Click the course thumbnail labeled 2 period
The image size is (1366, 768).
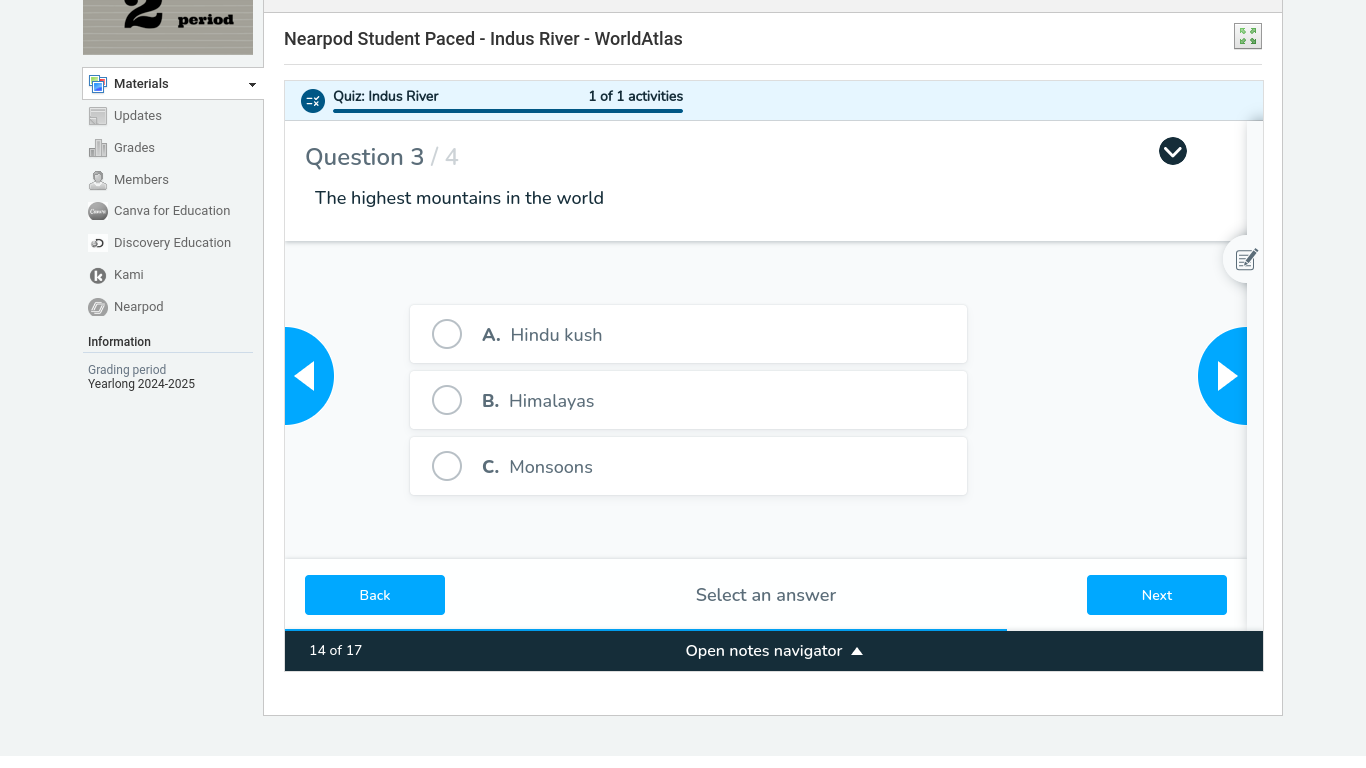click(x=167, y=27)
